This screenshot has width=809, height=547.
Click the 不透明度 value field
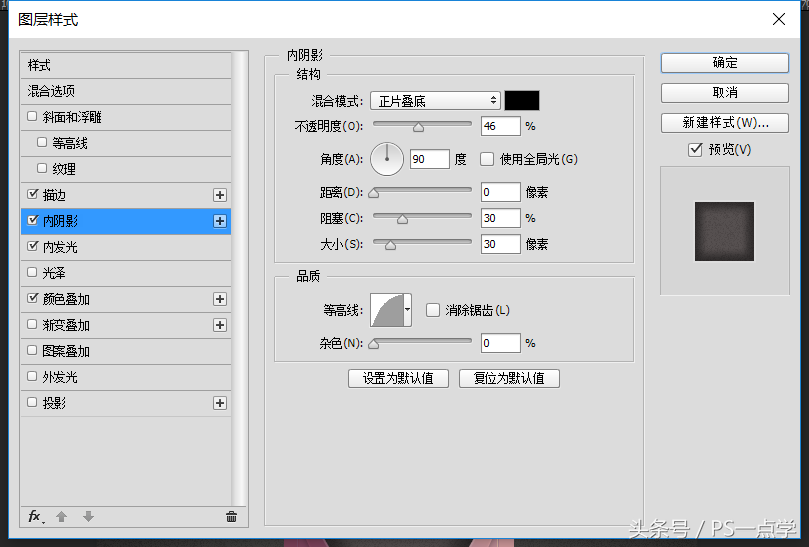500,126
